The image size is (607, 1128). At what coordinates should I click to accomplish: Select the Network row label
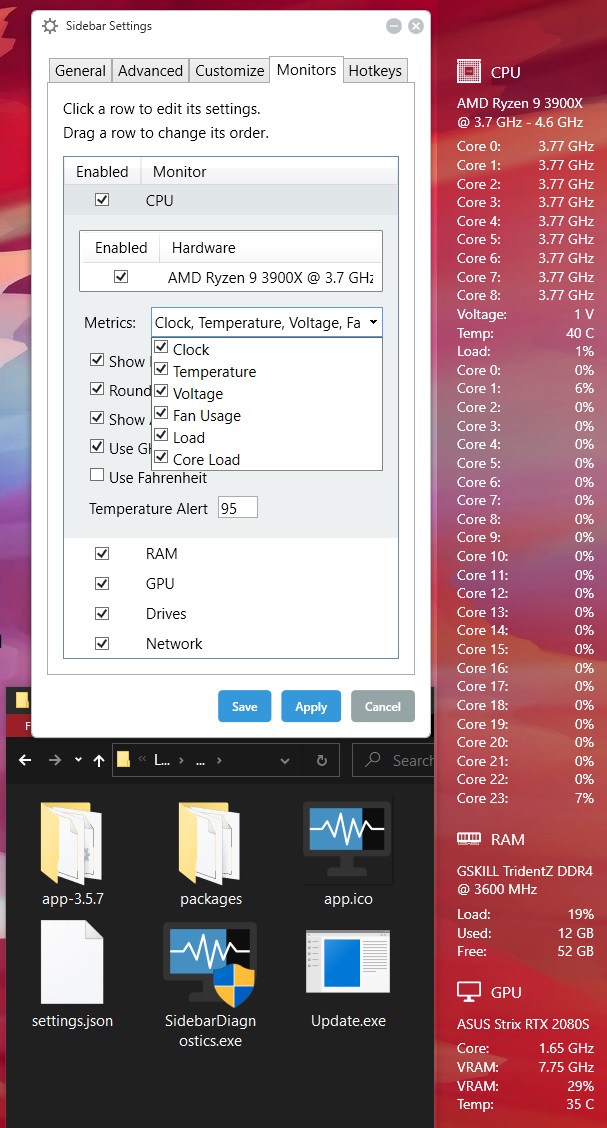point(174,643)
